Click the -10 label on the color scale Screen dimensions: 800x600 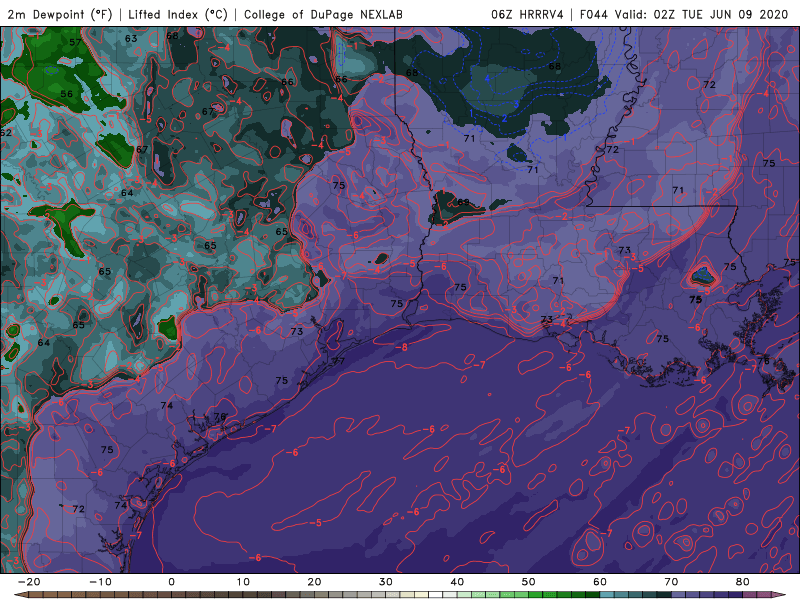(x=100, y=582)
